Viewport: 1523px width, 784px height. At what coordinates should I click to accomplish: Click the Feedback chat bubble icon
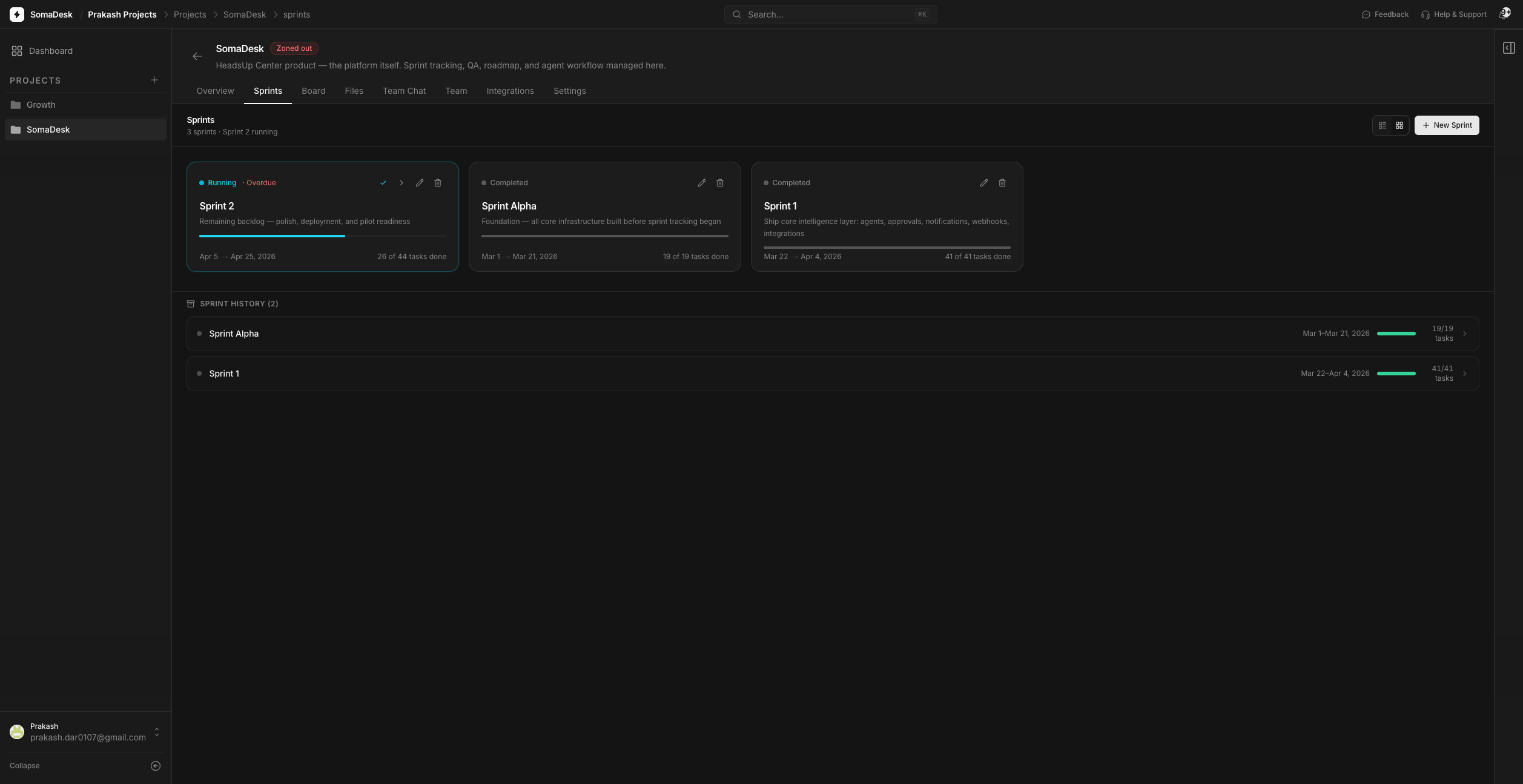coord(1366,15)
